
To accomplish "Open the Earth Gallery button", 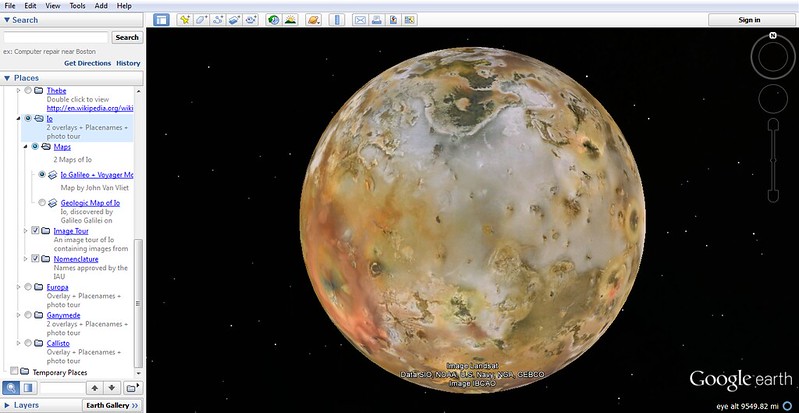I will pos(113,405).
